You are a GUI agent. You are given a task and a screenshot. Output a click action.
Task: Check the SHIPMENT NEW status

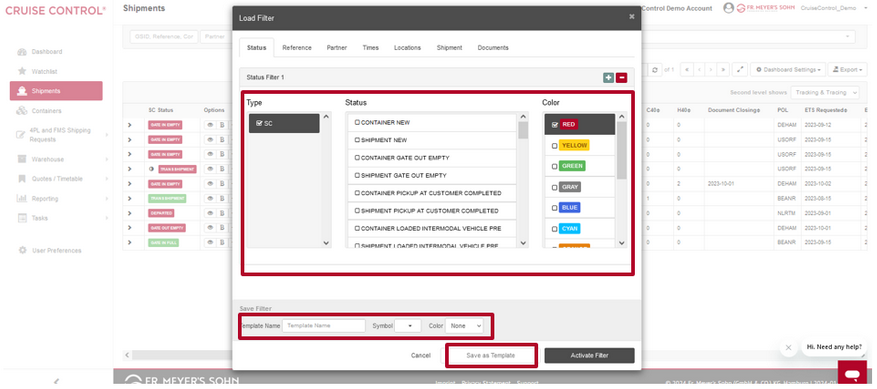tap(357, 140)
